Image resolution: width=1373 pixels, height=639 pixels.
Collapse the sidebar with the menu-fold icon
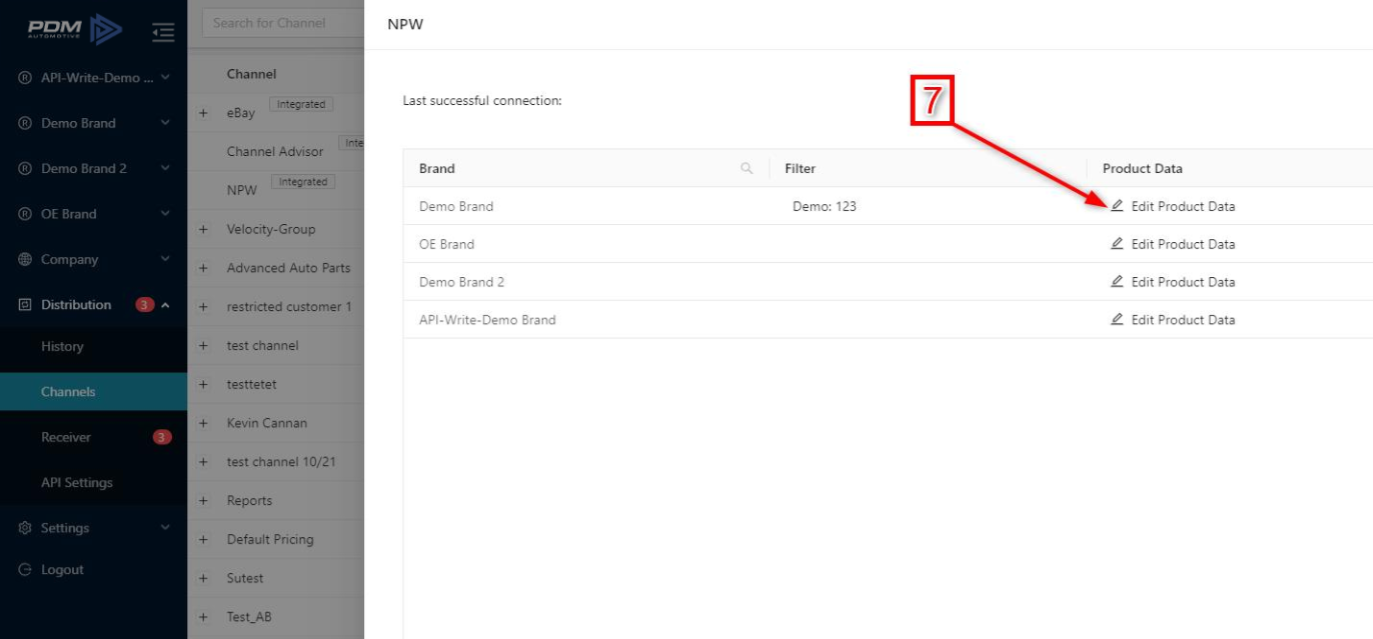click(x=163, y=32)
